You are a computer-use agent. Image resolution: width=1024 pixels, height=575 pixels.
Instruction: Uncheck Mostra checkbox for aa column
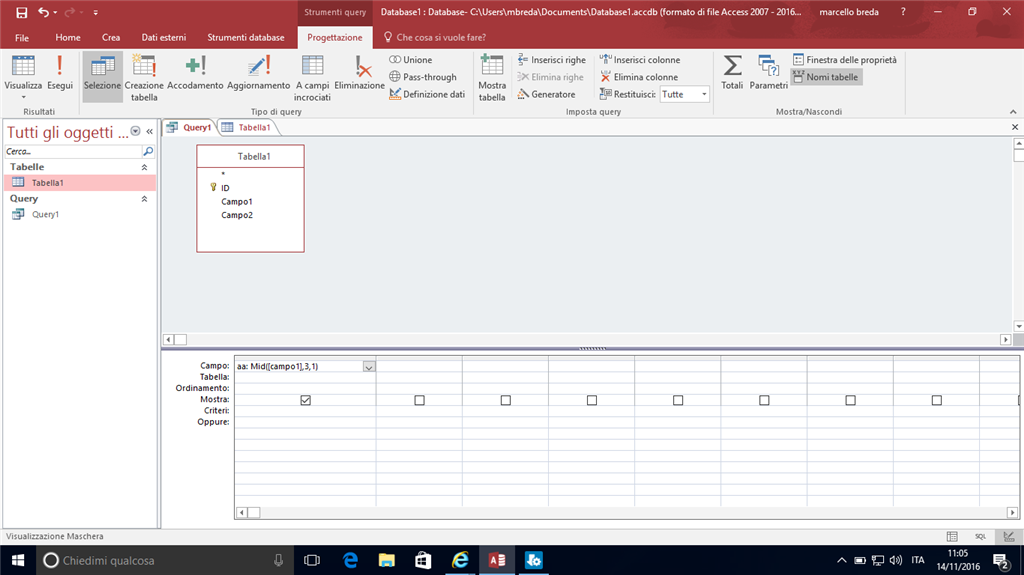(x=306, y=400)
